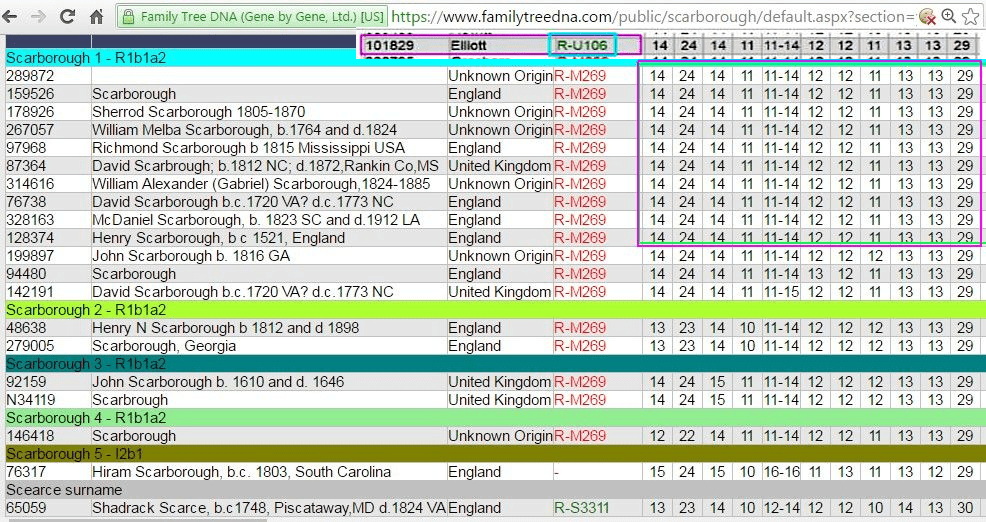
Task: Click kit number 128374
Action: (x=30, y=238)
